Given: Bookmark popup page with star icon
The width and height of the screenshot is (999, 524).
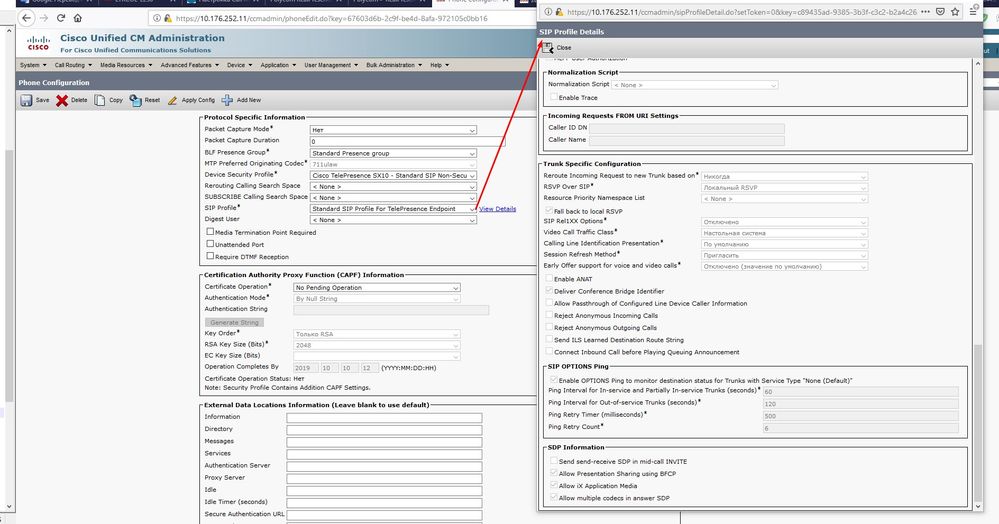Looking at the screenshot, I should 955,11.
